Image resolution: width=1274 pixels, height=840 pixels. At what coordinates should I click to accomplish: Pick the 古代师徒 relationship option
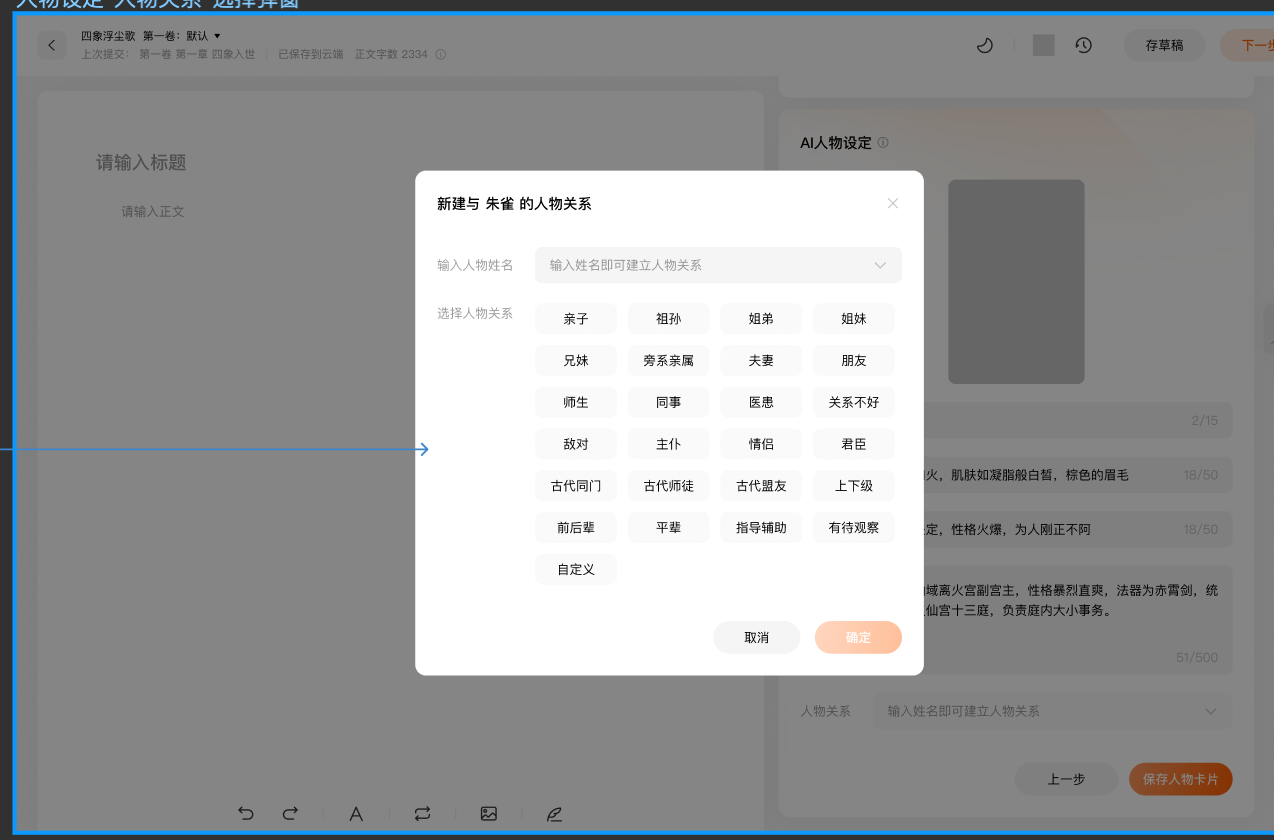tap(668, 486)
